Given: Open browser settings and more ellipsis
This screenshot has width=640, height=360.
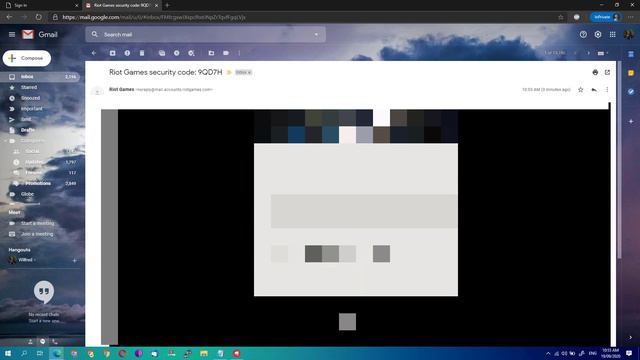Looking at the screenshot, I should [631, 17].
